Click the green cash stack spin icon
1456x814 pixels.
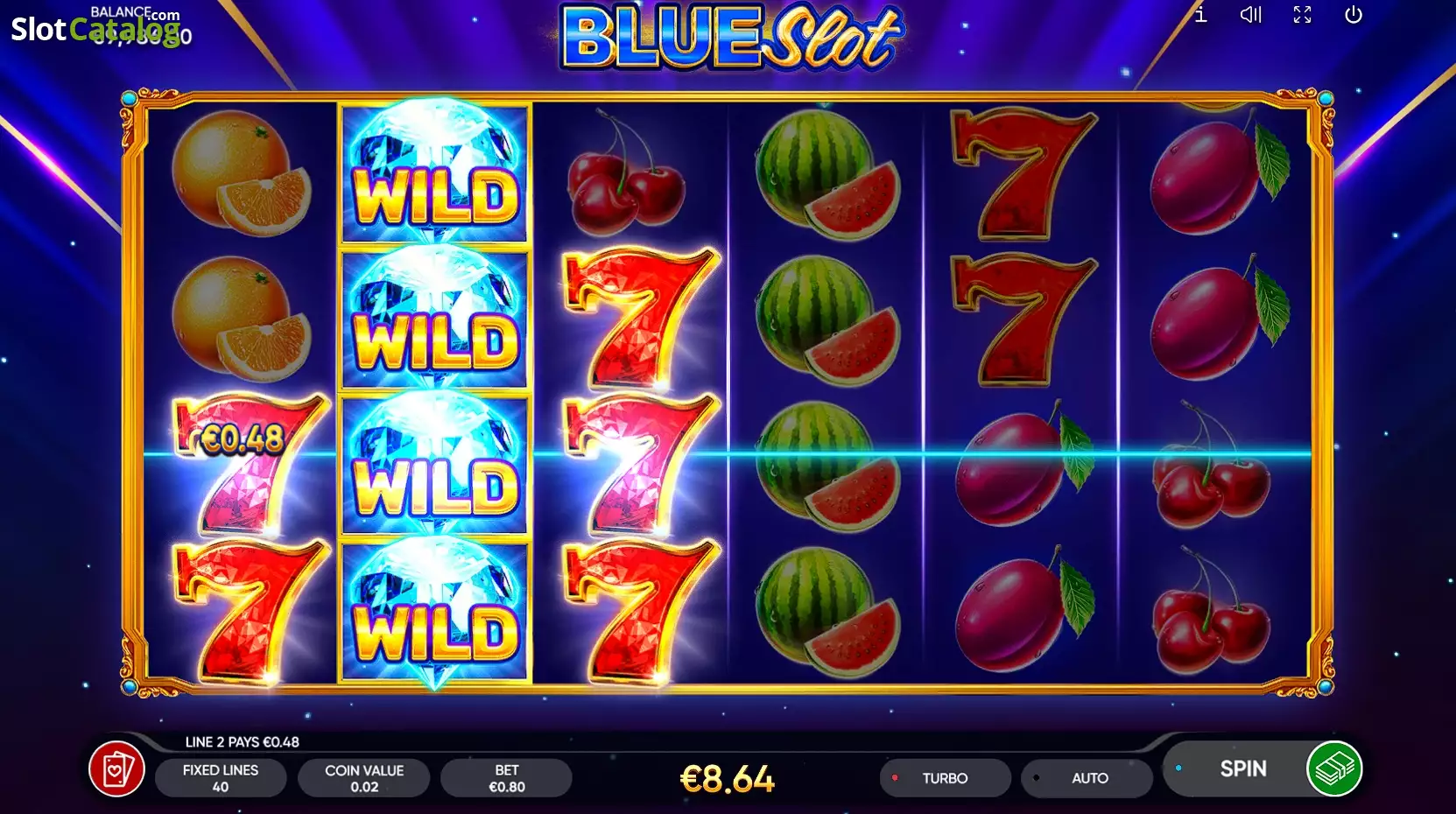(1334, 769)
